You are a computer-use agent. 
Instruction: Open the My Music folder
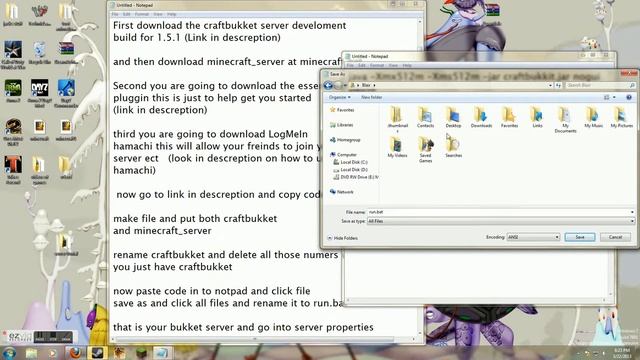(x=593, y=117)
